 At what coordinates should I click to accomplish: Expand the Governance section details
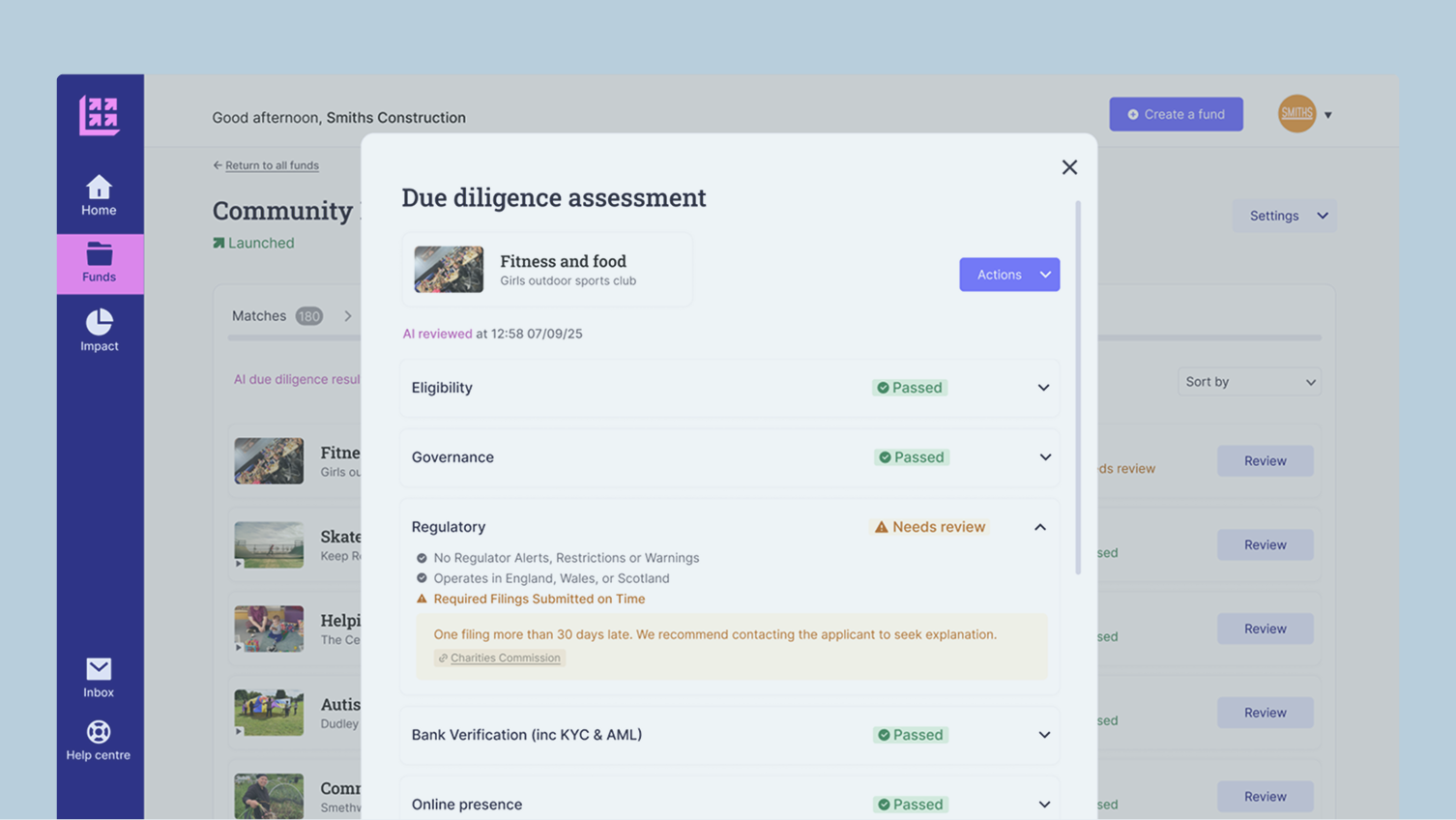click(x=1043, y=457)
